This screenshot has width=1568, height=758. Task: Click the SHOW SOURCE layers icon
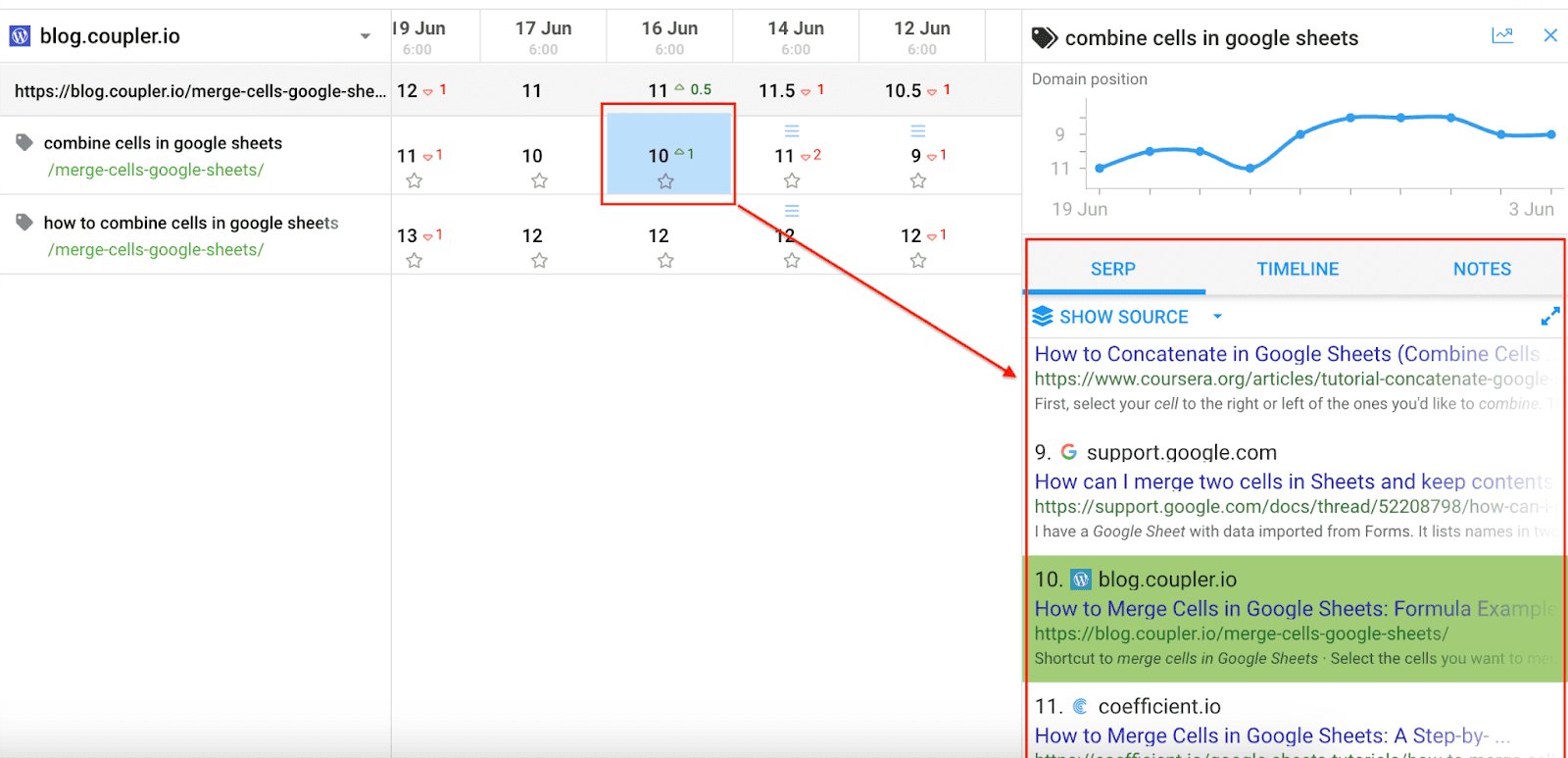(x=1043, y=317)
